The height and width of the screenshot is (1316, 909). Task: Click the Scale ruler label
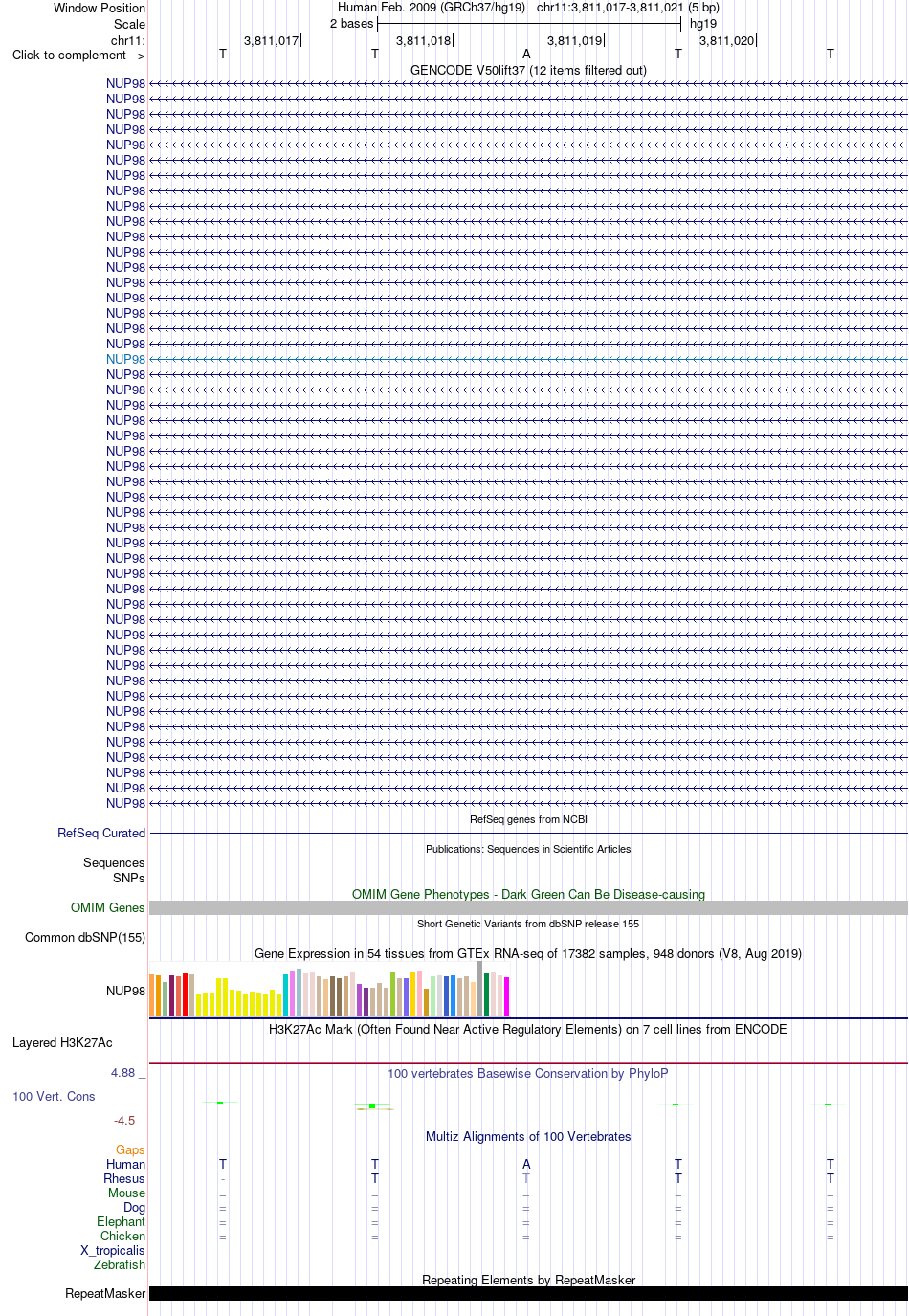[x=130, y=24]
